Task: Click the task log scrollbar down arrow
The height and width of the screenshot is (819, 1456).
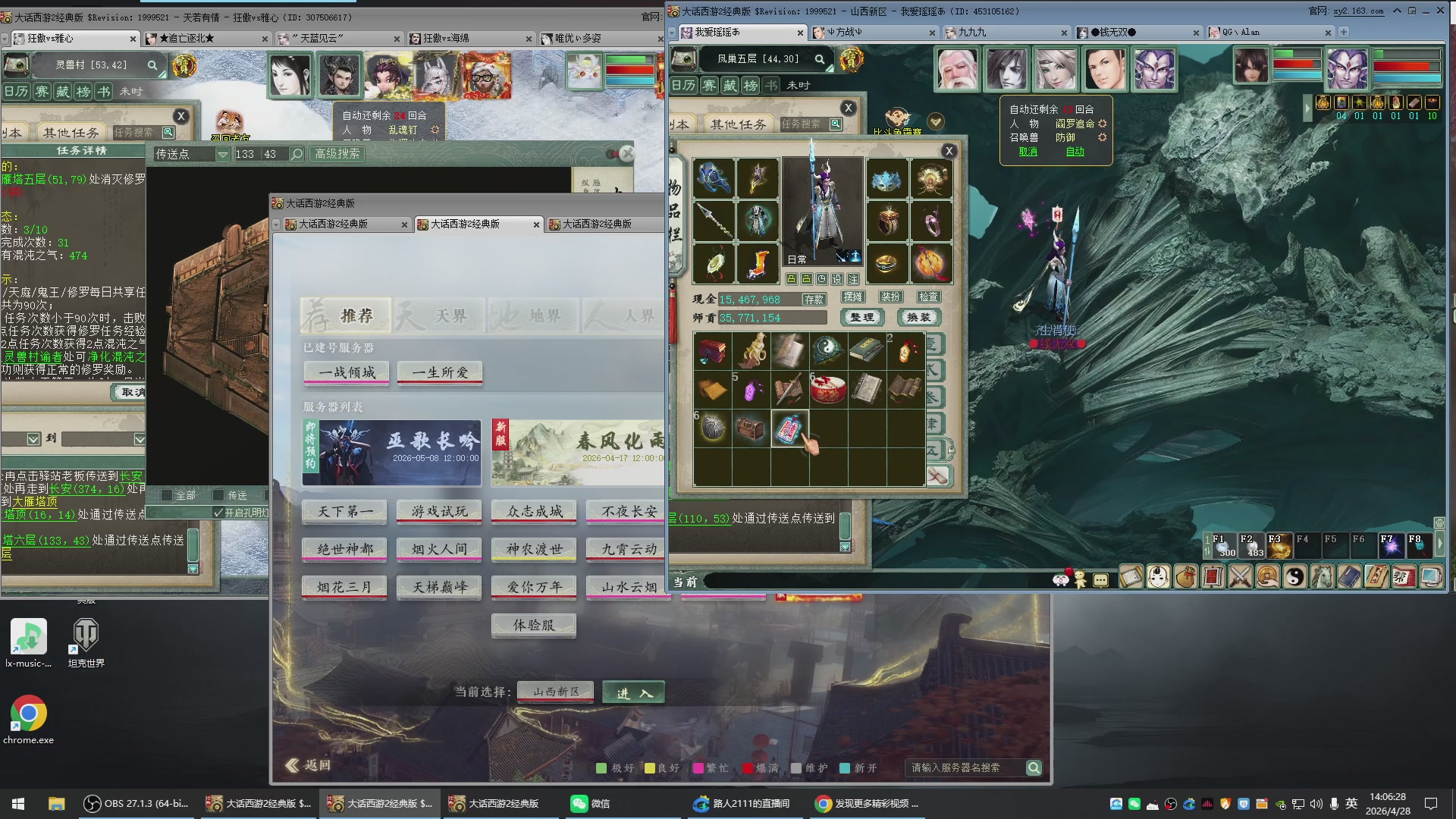Action: pyautogui.click(x=193, y=568)
